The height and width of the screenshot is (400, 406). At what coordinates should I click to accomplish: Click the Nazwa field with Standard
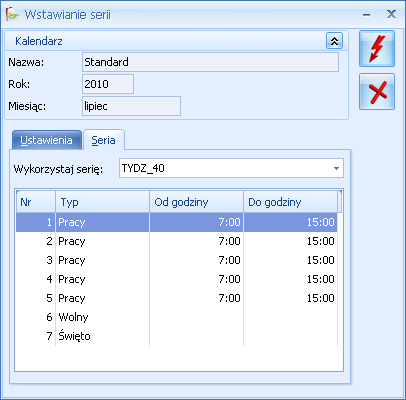point(210,62)
